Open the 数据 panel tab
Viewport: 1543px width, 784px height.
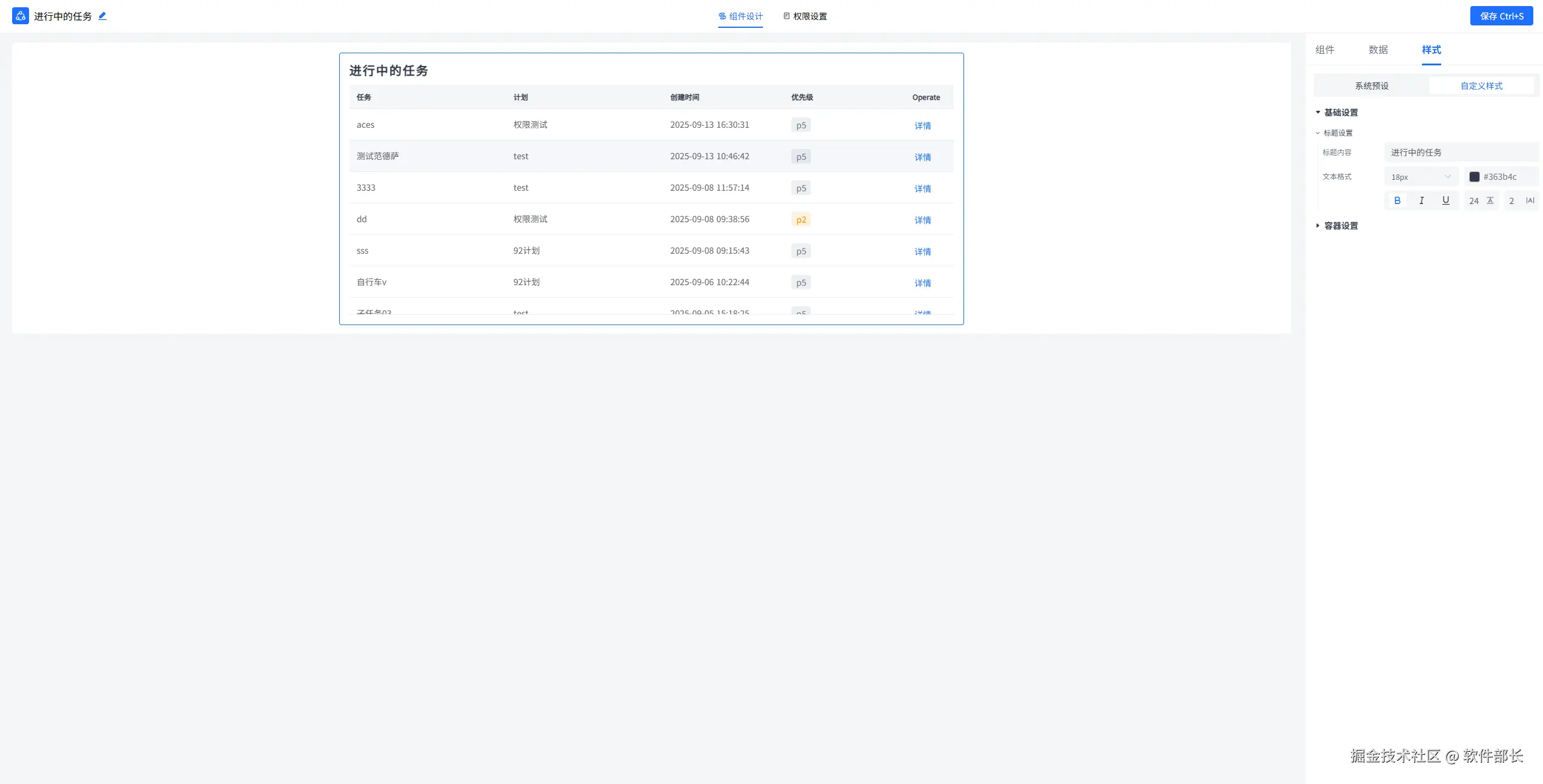1378,50
